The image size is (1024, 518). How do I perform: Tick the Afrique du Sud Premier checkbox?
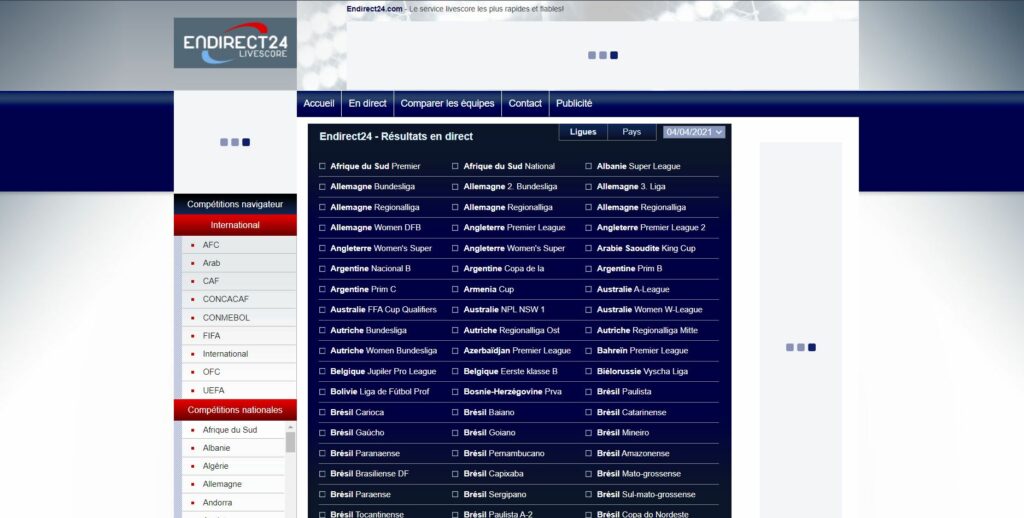click(322, 167)
